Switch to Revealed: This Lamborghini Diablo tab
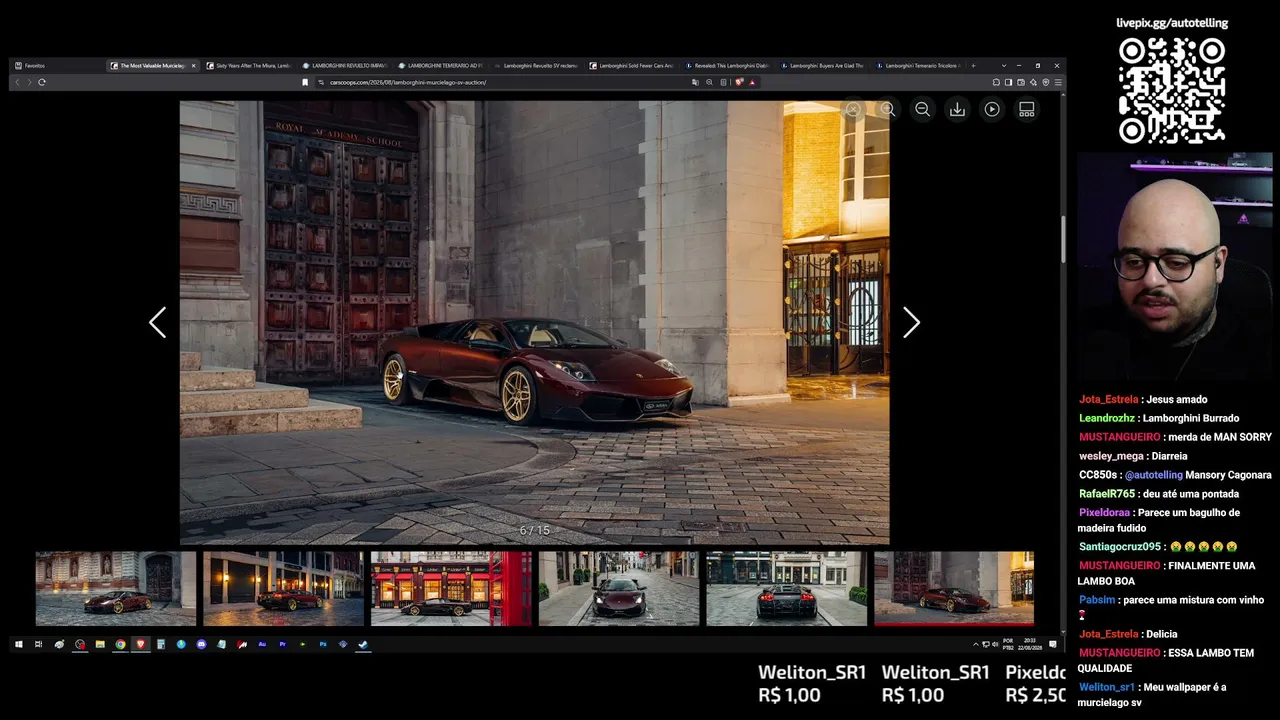 click(x=729, y=66)
